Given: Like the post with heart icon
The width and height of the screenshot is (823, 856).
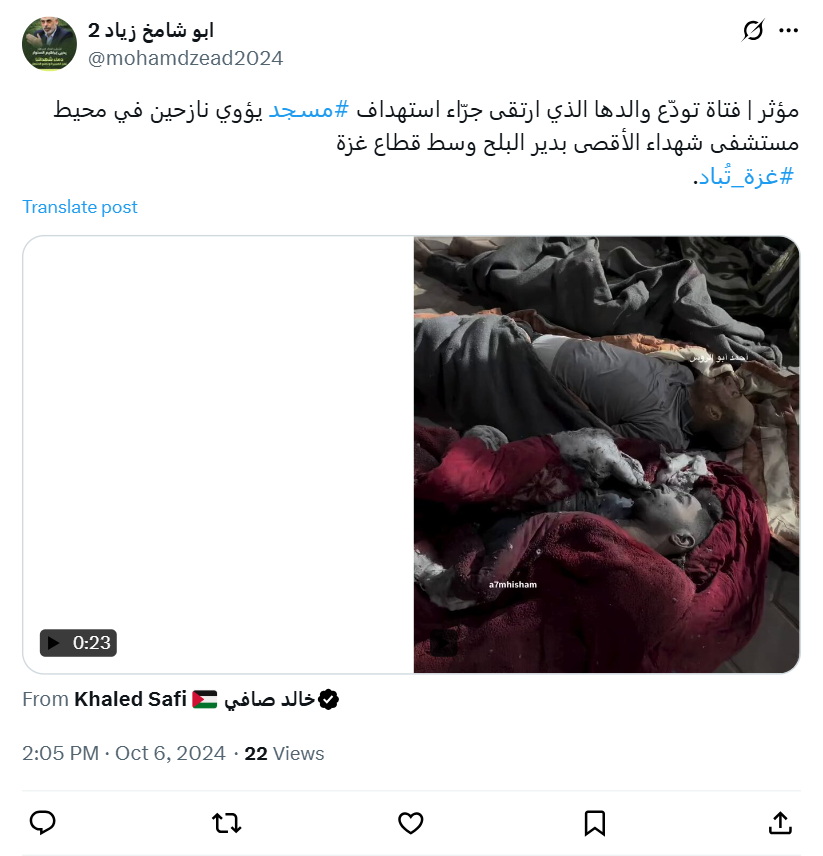Looking at the screenshot, I should [x=410, y=823].
